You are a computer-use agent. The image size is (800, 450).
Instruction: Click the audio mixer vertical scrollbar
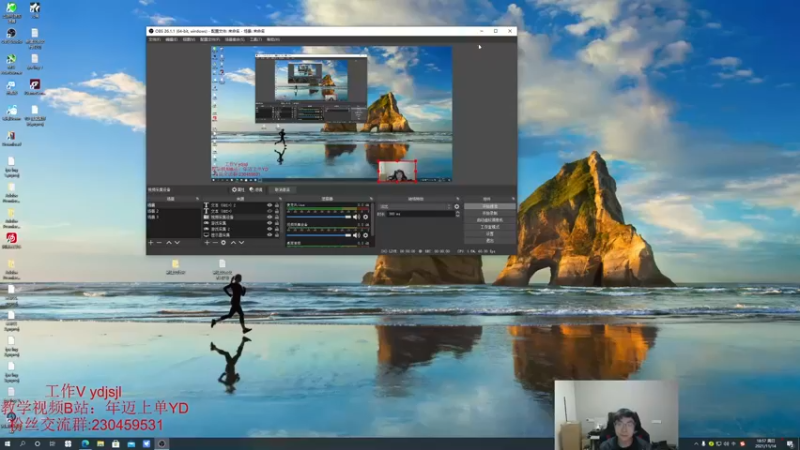click(373, 218)
